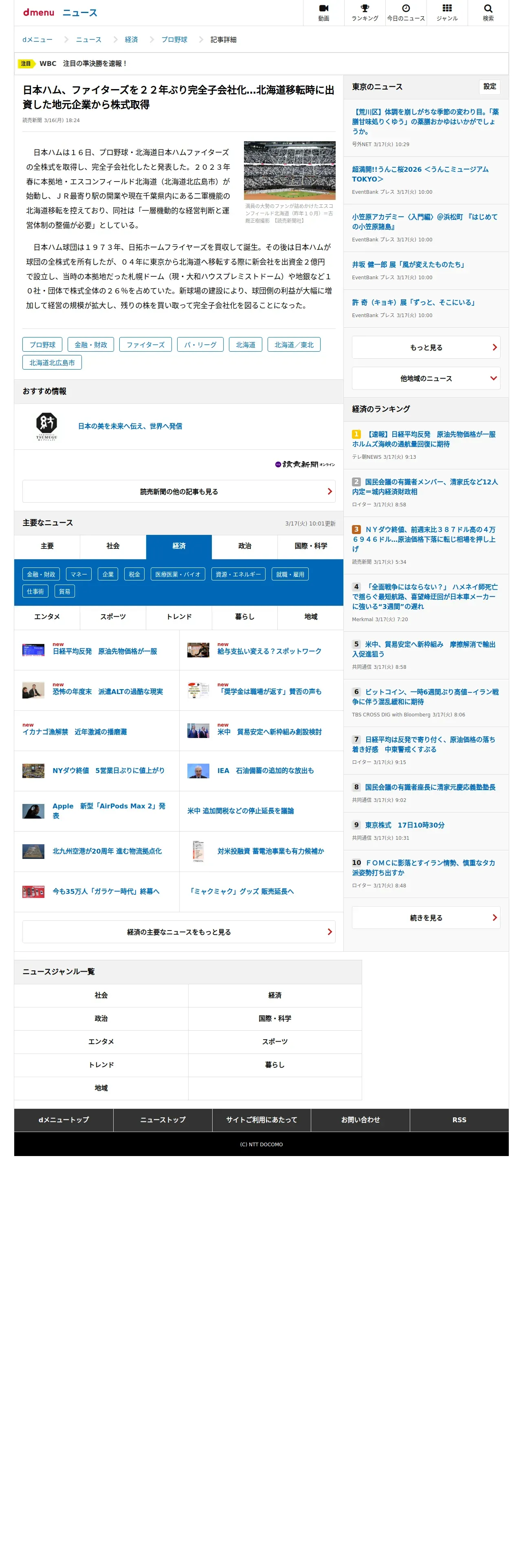Click the ファイターズ article tag

tap(145, 345)
